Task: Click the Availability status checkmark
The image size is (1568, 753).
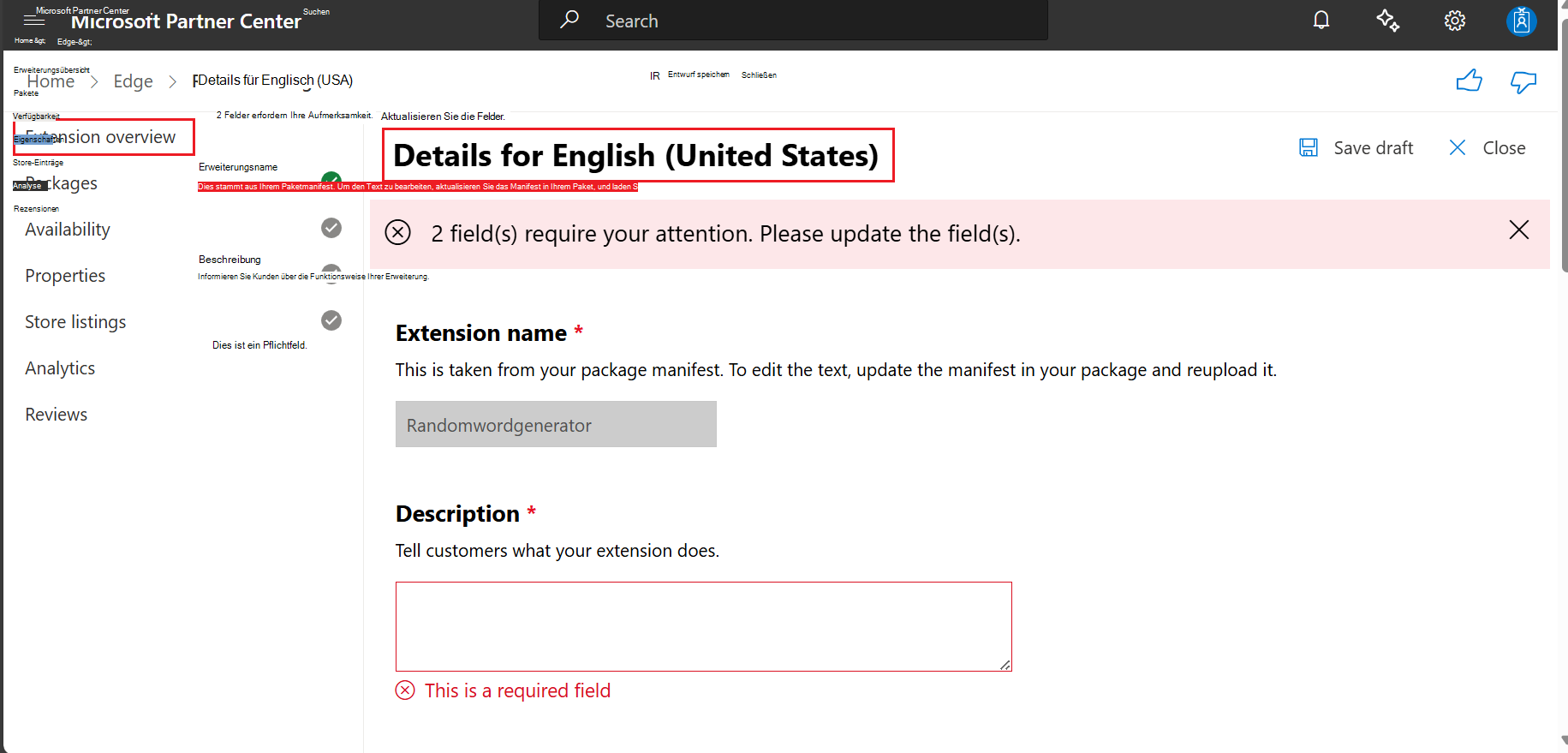Action: [x=331, y=227]
